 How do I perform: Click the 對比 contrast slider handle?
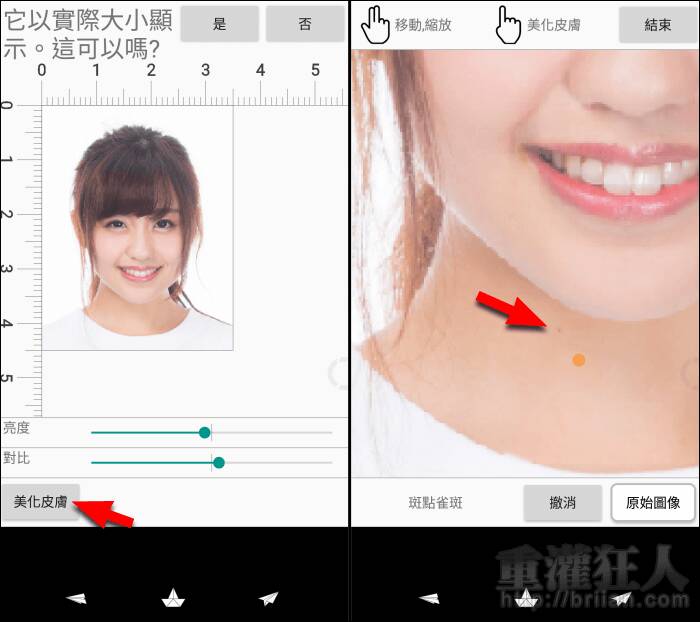tap(219, 463)
